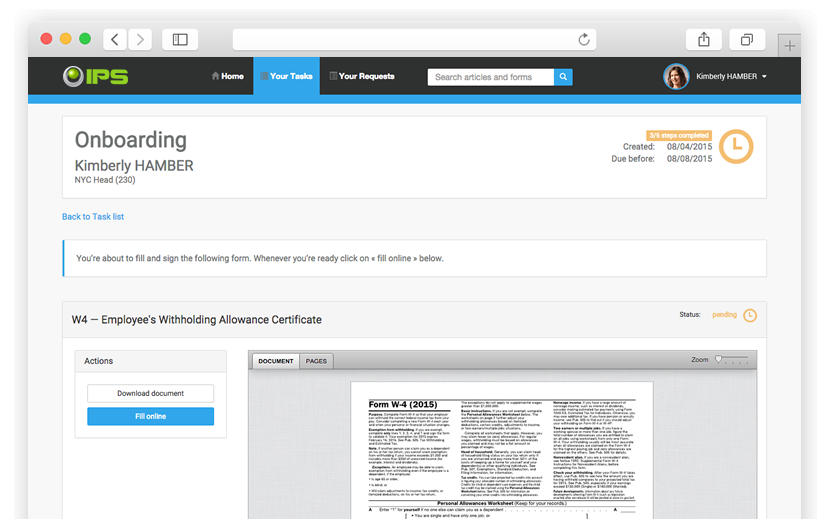The width and height of the screenshot is (829, 519).
Task: Go forward using browser forward arrow
Action: tap(140, 39)
